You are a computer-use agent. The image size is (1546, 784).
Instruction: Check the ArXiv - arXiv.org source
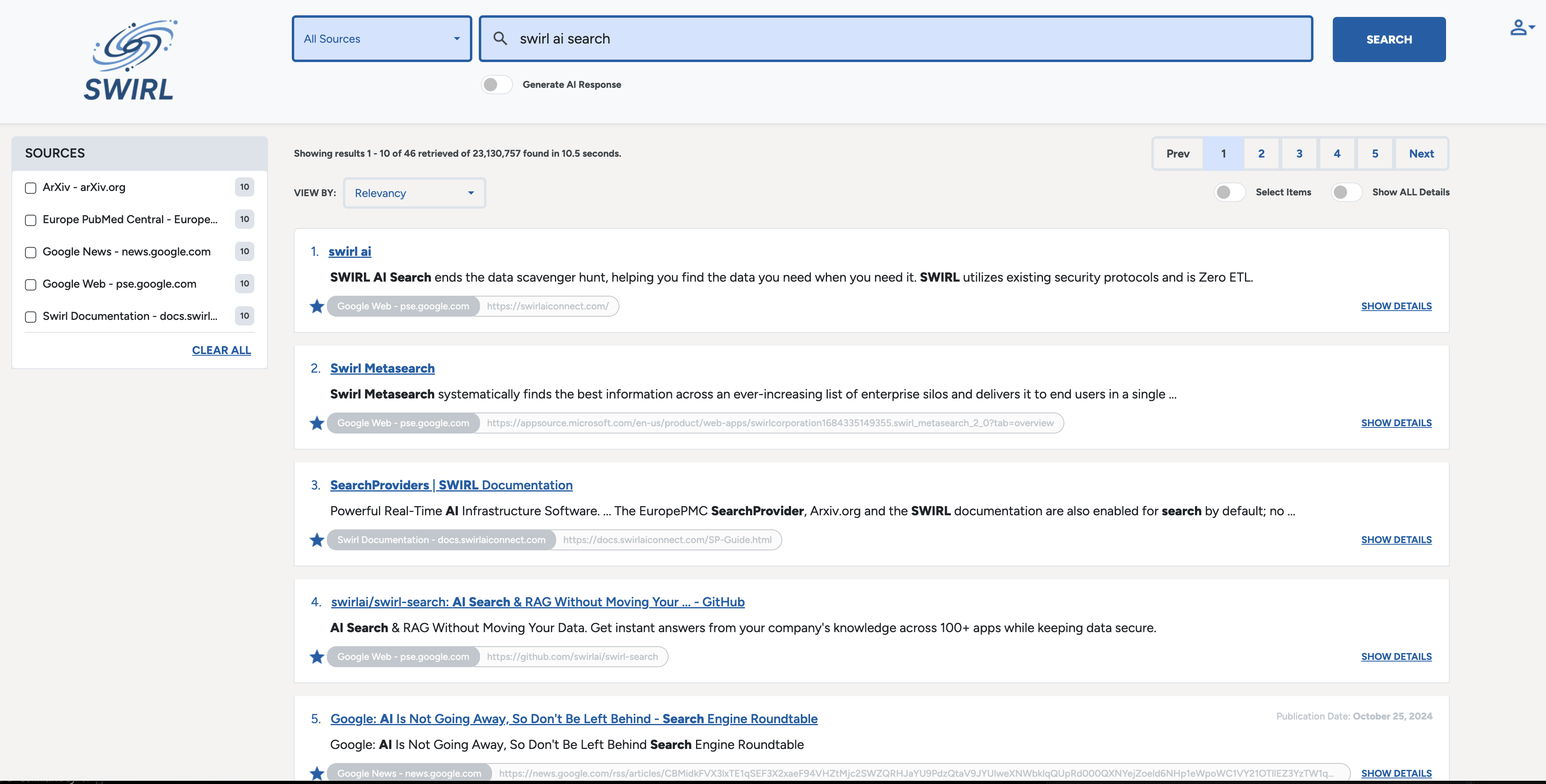[x=31, y=188]
